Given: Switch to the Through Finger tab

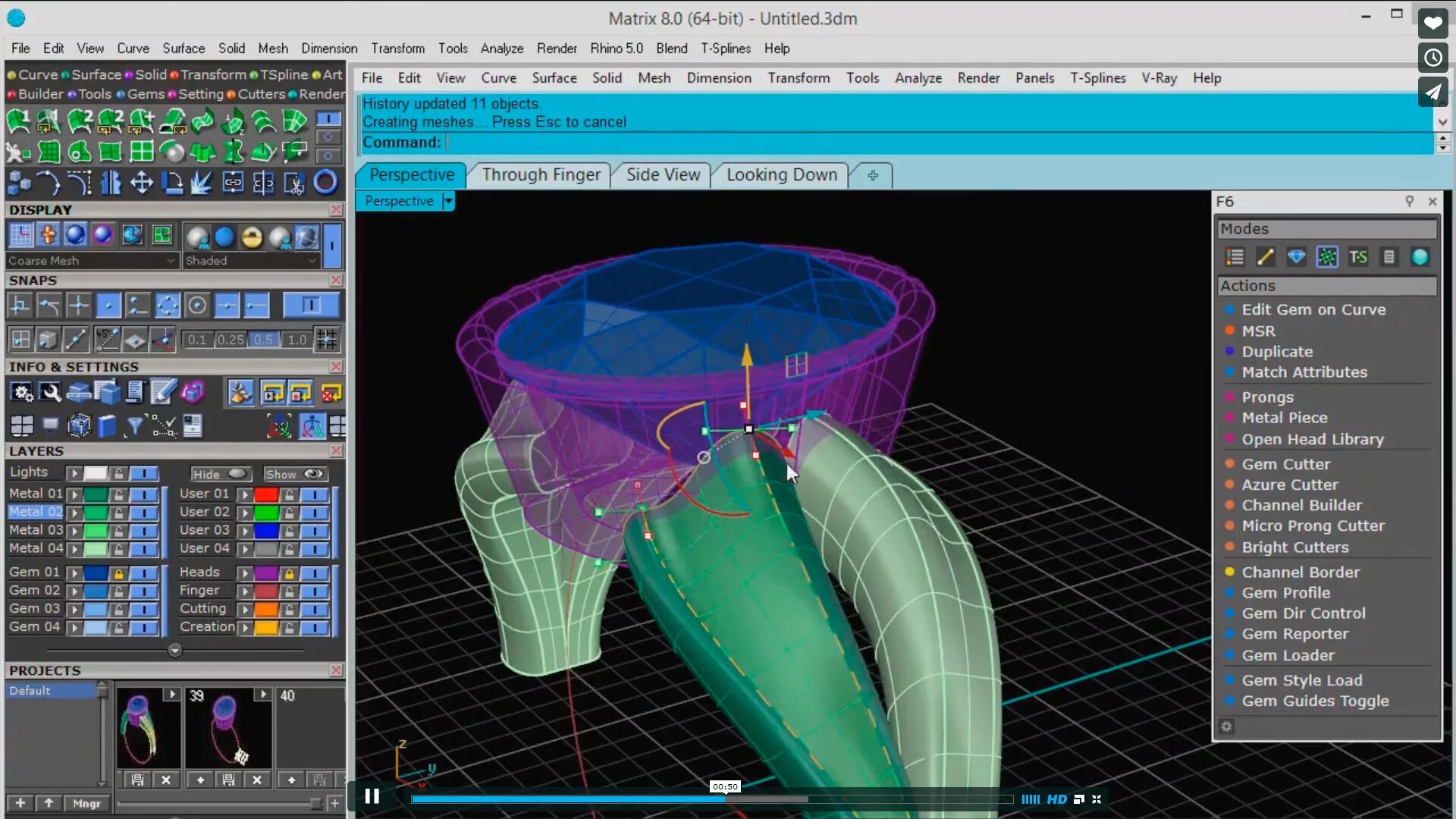Looking at the screenshot, I should pos(541,175).
